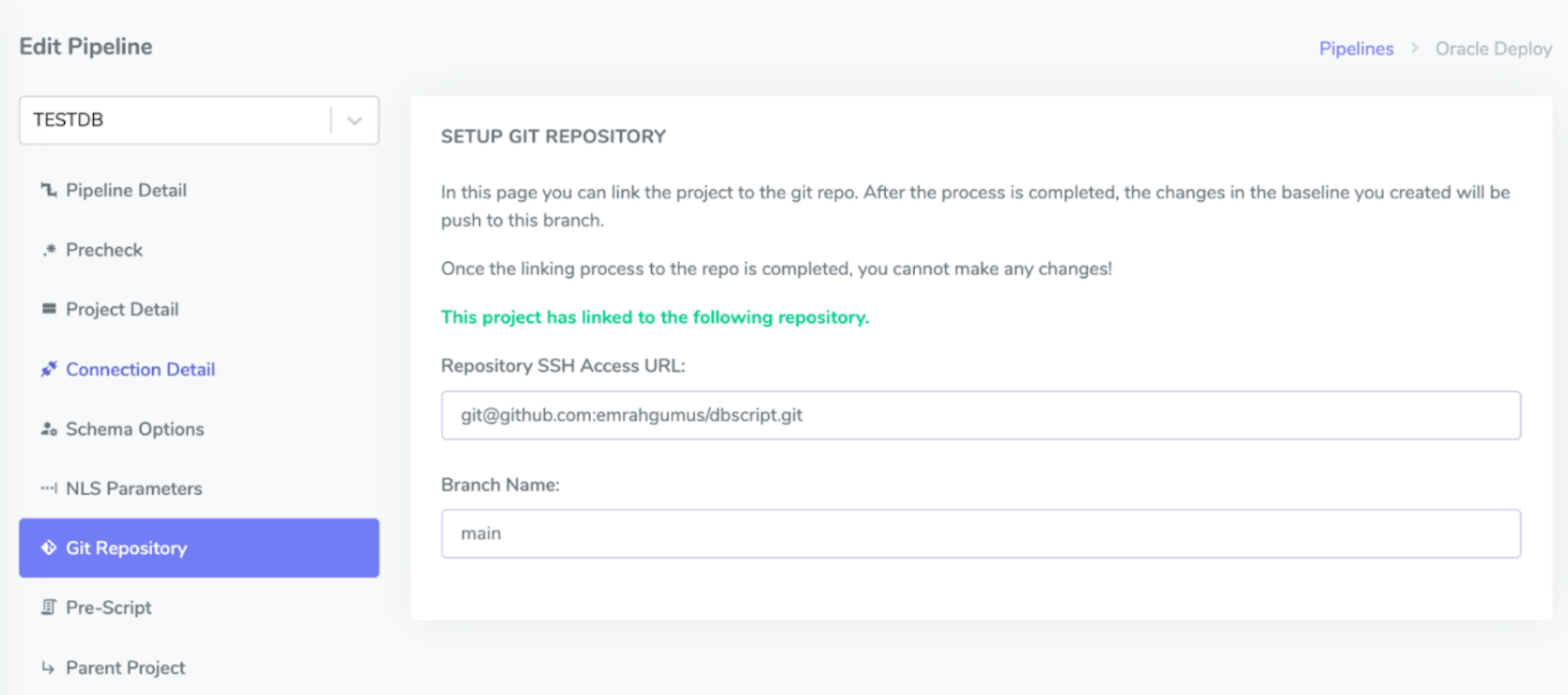Click the Precheck sidebar icon

[49, 250]
